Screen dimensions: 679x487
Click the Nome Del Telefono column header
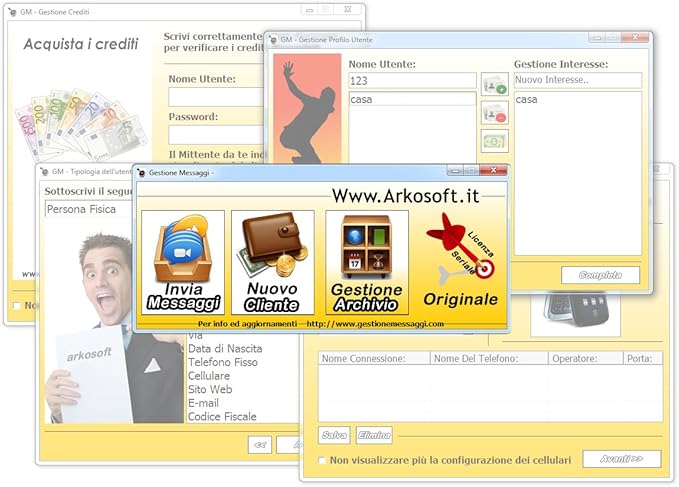pos(489,358)
